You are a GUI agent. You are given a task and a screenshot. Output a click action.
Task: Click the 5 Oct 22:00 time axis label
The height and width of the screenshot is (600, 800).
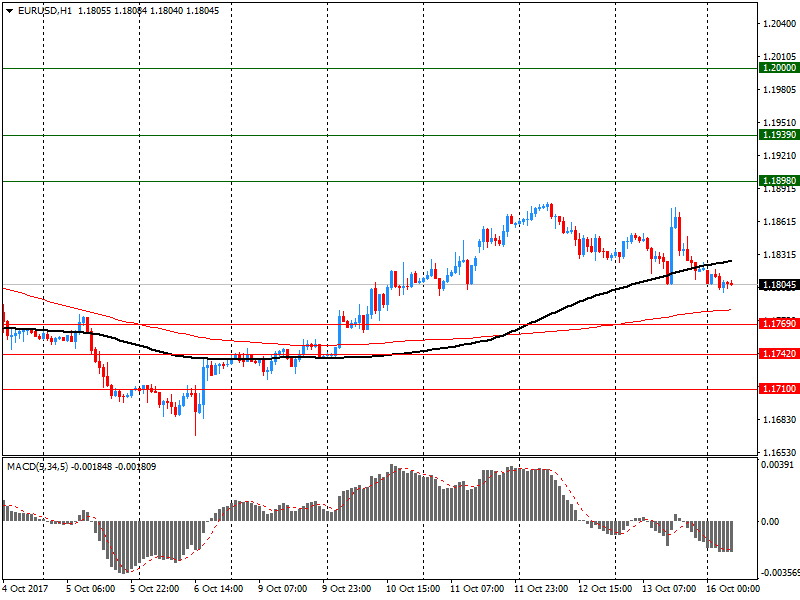pyautogui.click(x=155, y=588)
